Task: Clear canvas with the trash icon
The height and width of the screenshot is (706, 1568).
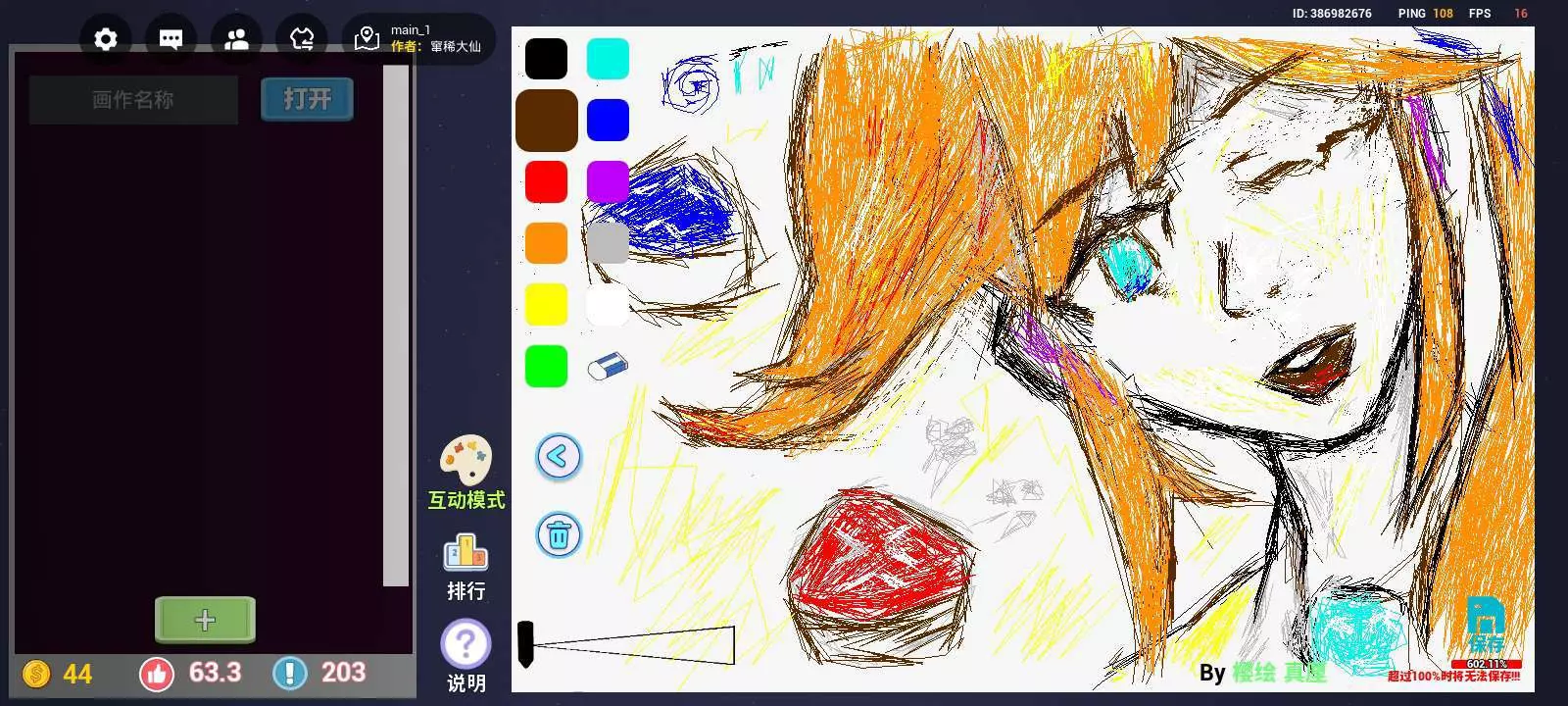Action: [559, 535]
